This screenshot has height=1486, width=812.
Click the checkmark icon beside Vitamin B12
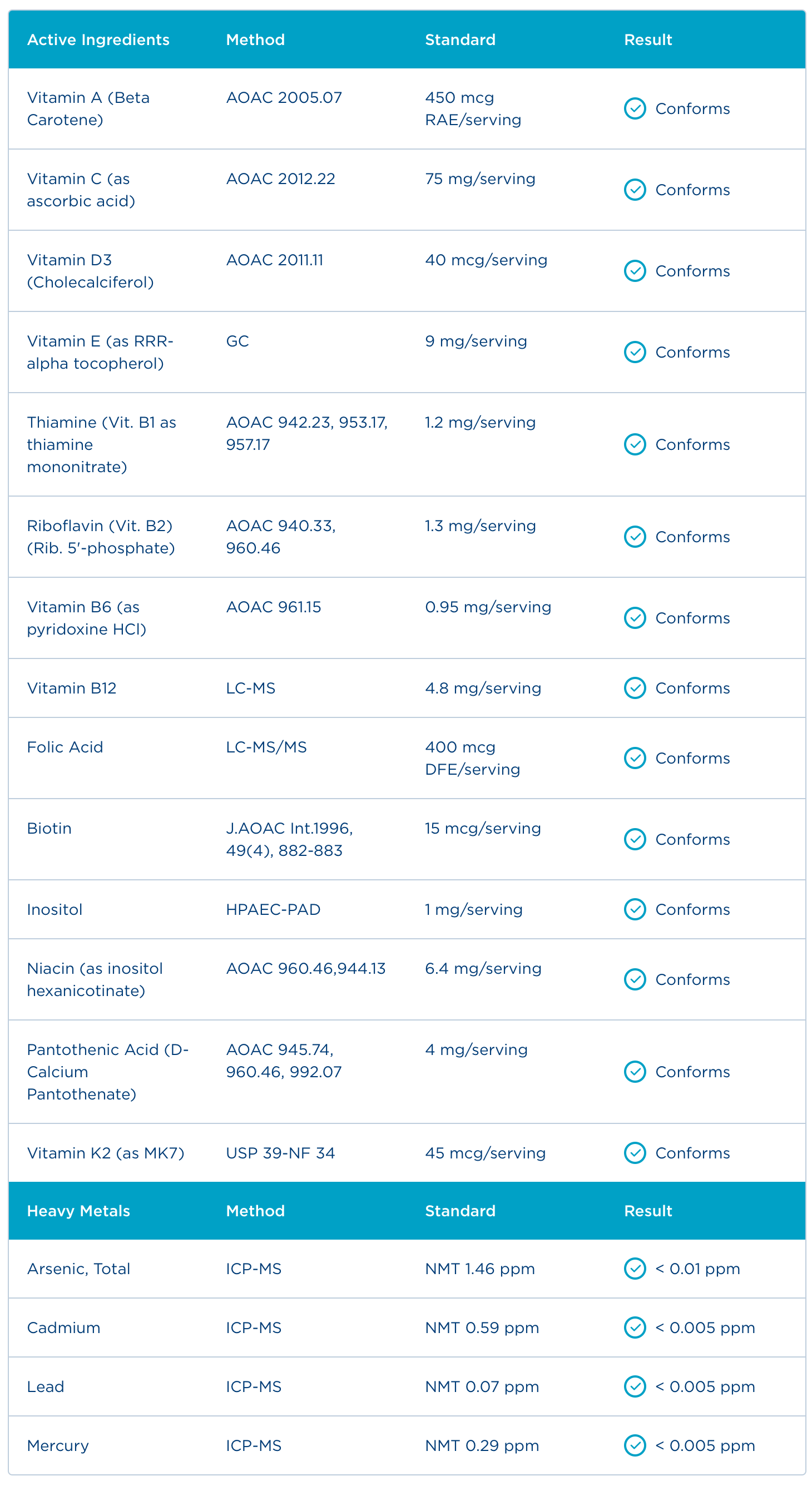click(635, 687)
